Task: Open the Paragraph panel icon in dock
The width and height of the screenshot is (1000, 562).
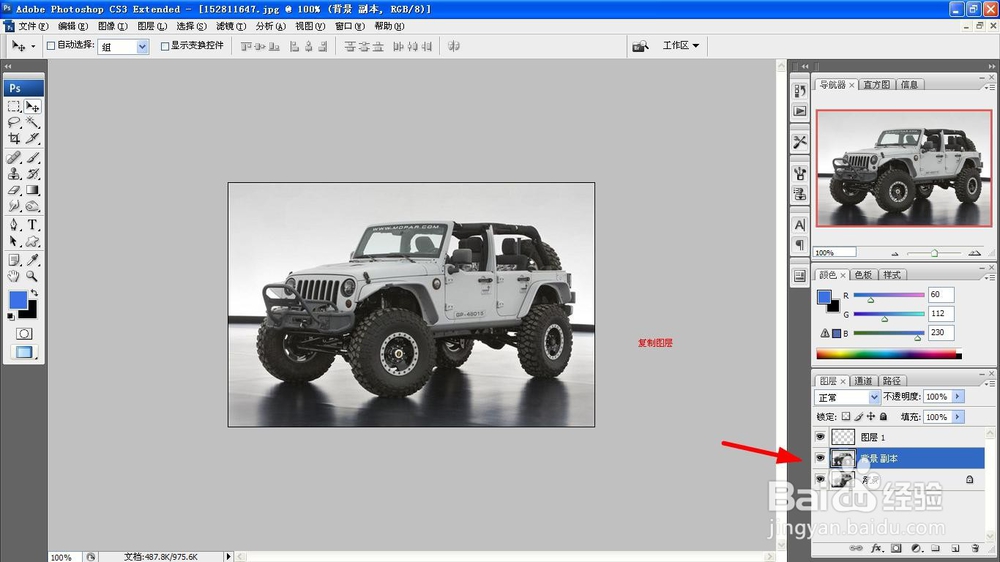Action: click(800, 244)
